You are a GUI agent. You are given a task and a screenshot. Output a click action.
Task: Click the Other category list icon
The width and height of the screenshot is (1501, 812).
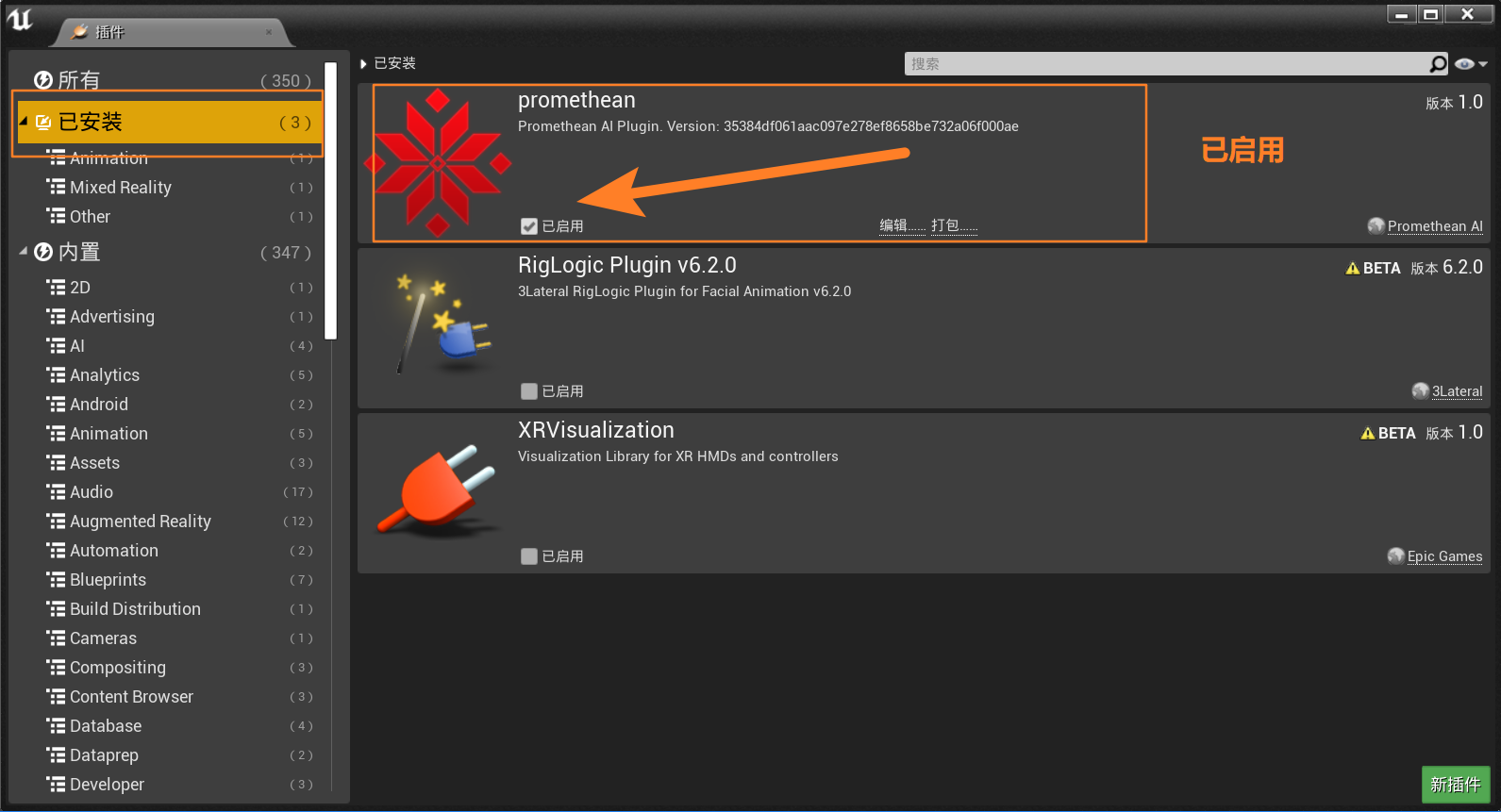click(x=57, y=216)
